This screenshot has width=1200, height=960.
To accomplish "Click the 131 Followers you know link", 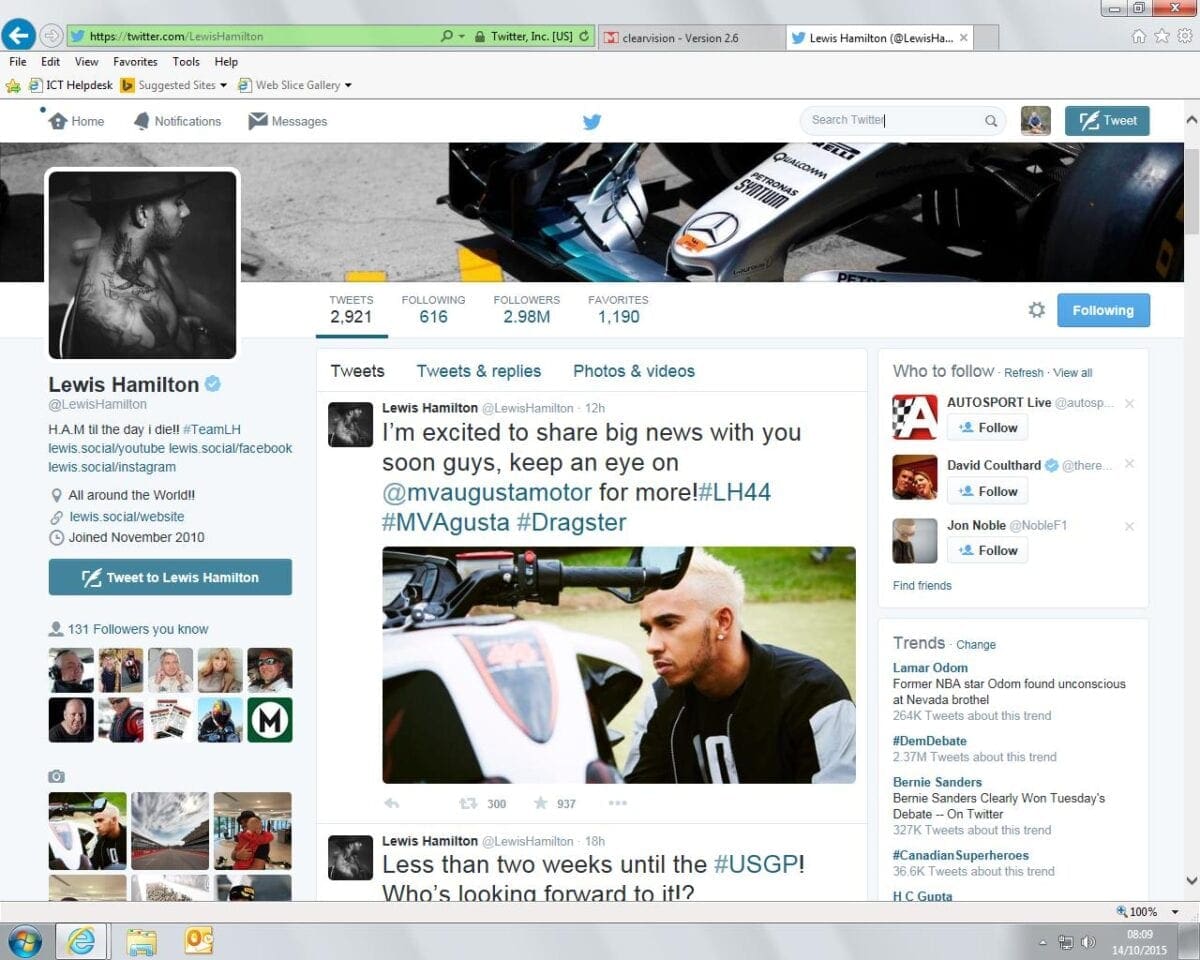I will click(x=138, y=630).
